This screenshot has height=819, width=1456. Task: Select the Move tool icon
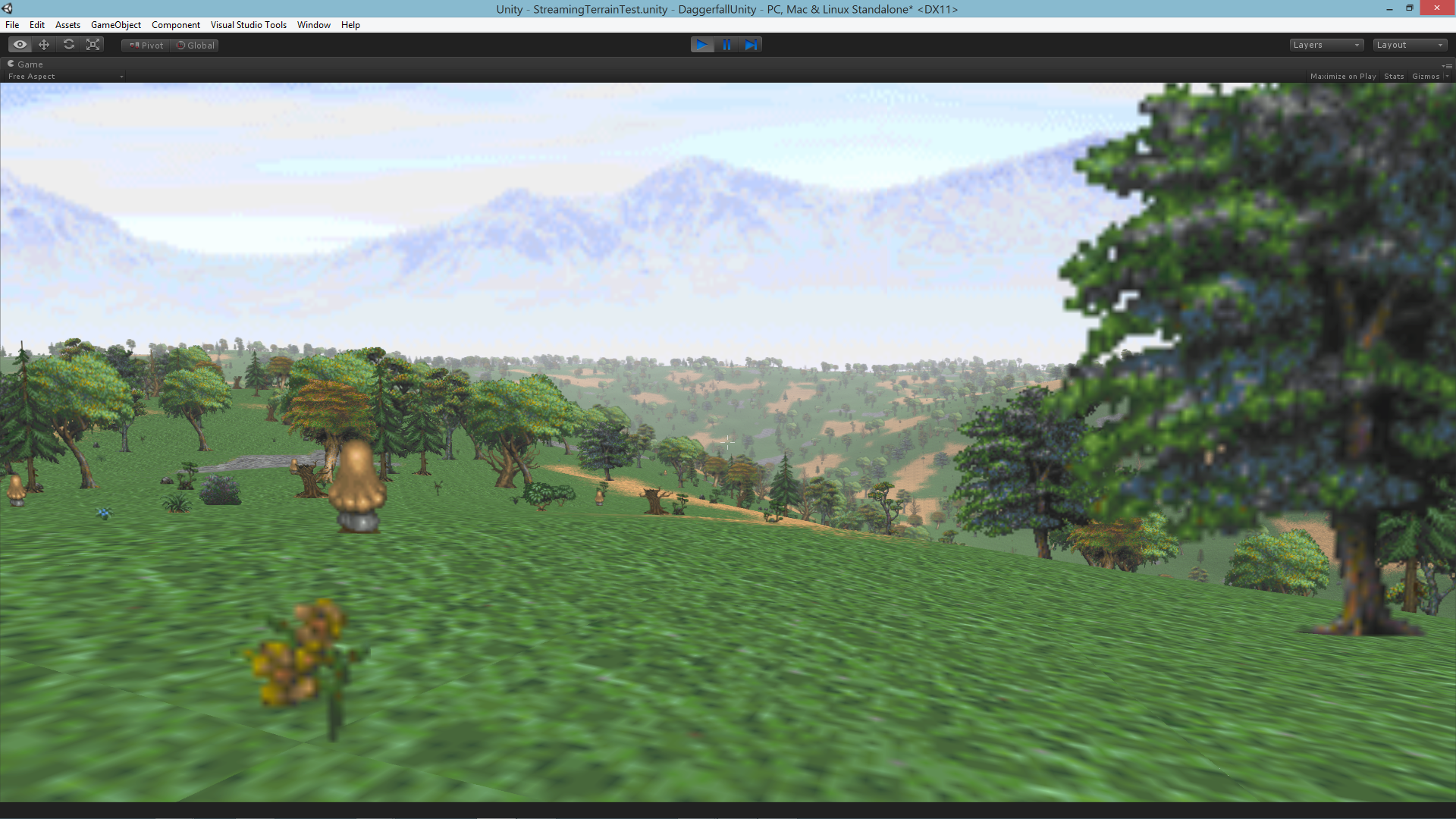44,44
